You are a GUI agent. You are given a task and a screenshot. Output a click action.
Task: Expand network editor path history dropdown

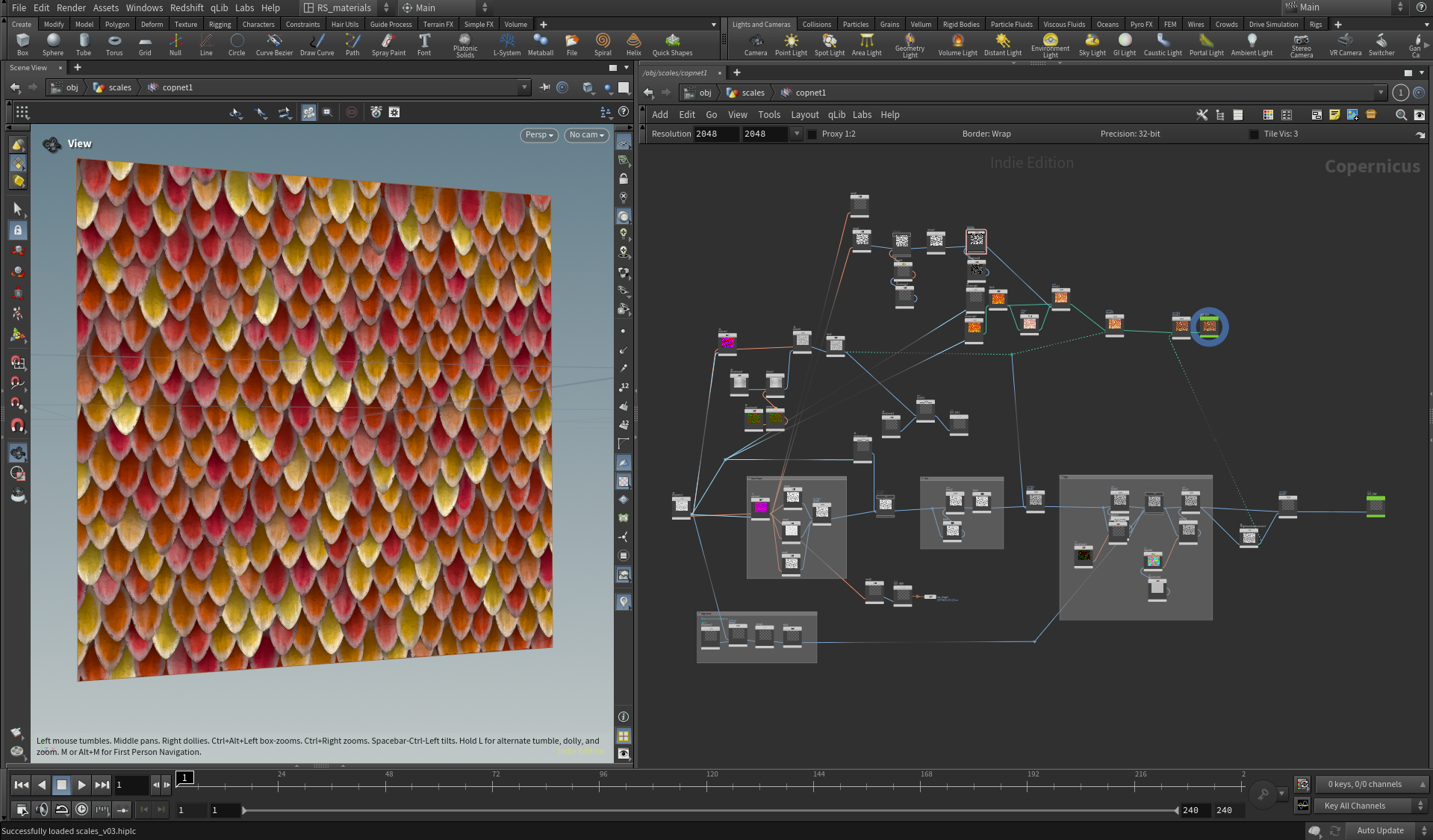tap(1380, 93)
